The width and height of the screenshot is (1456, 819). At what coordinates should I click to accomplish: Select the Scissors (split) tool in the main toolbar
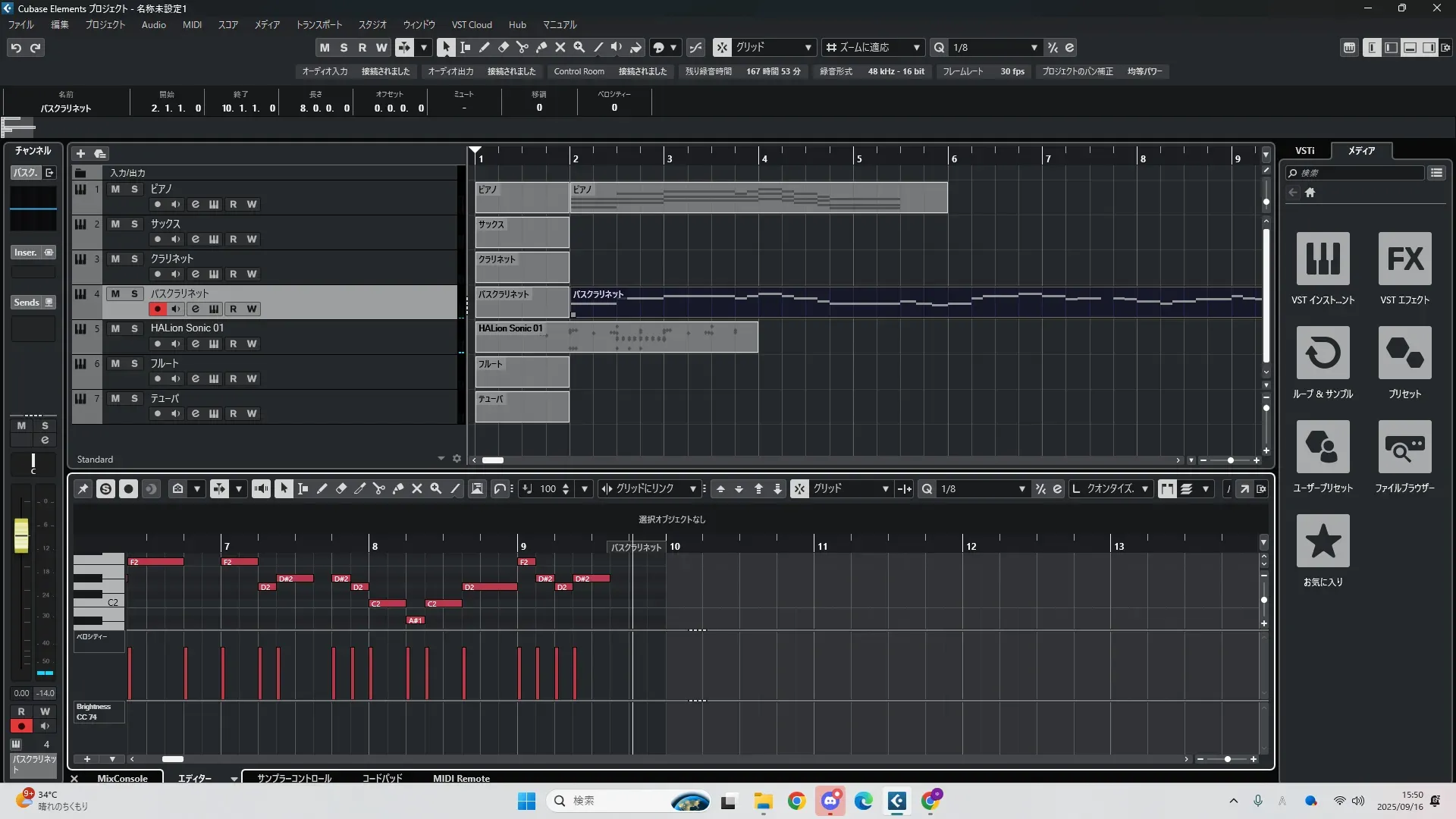click(522, 47)
